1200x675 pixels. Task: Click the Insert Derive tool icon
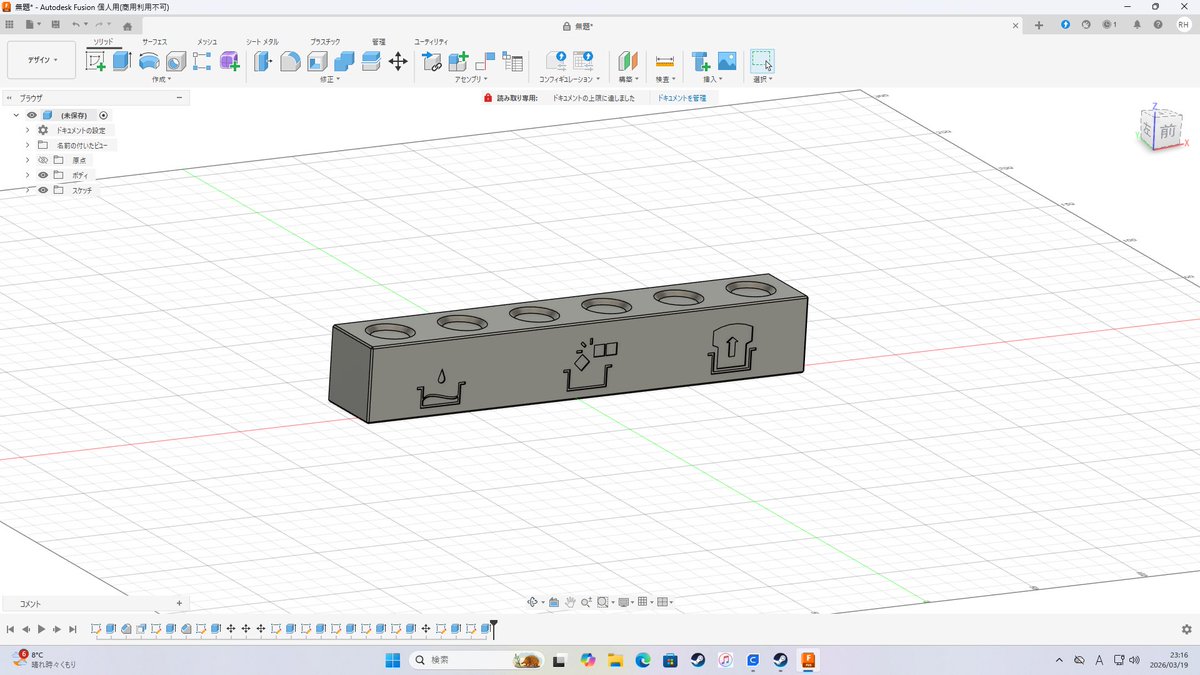pos(432,61)
